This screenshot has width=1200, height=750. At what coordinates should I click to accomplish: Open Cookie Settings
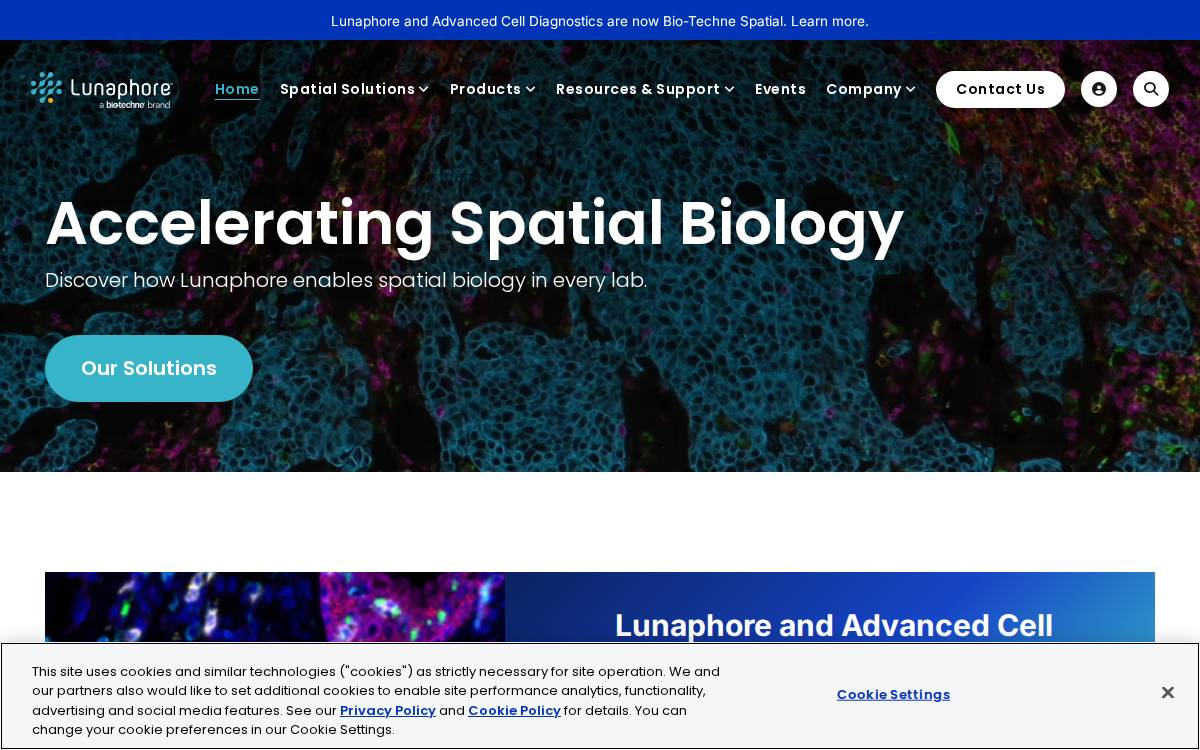893,694
